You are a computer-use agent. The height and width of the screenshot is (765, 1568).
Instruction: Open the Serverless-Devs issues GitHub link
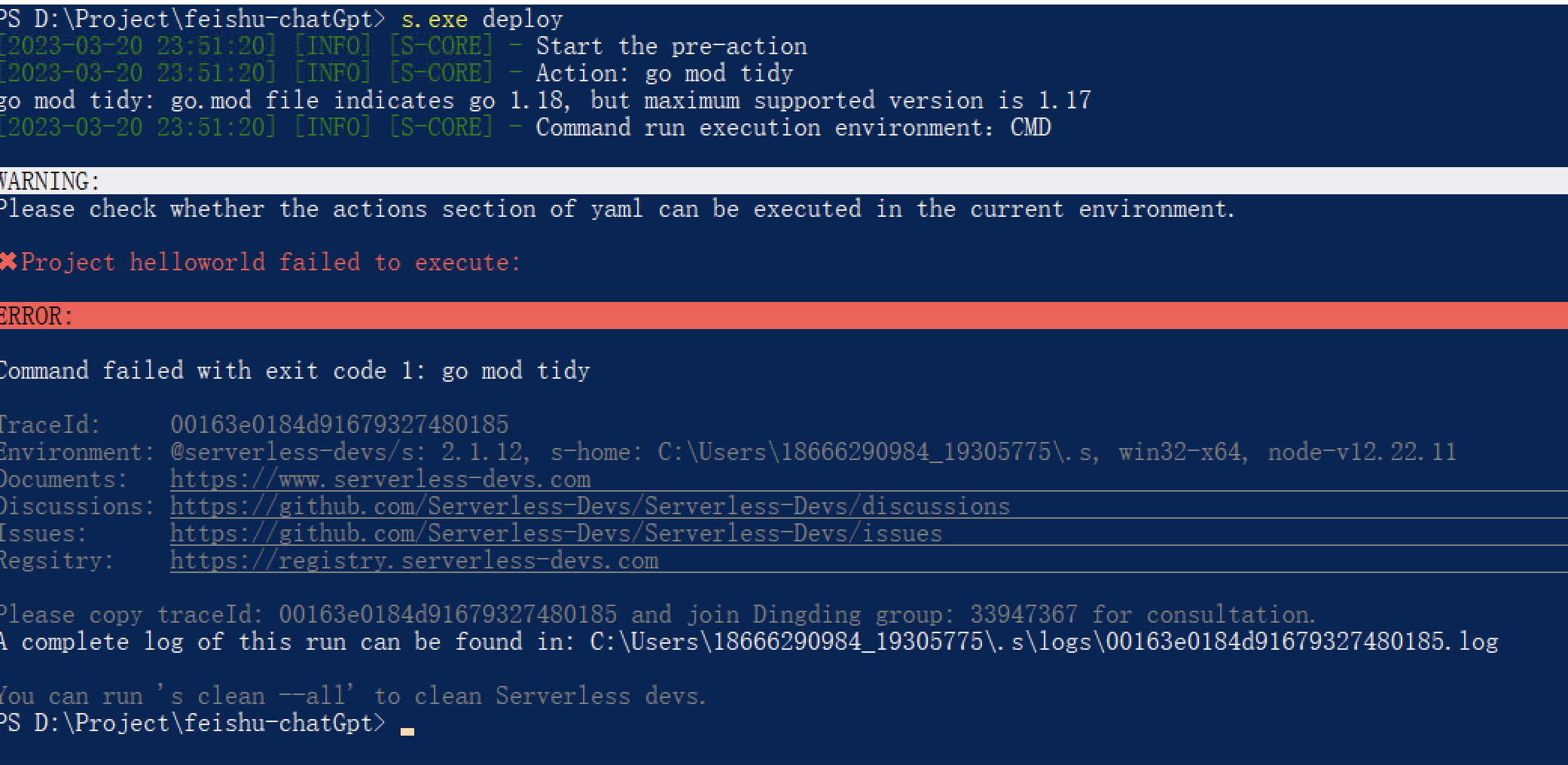coord(556,533)
